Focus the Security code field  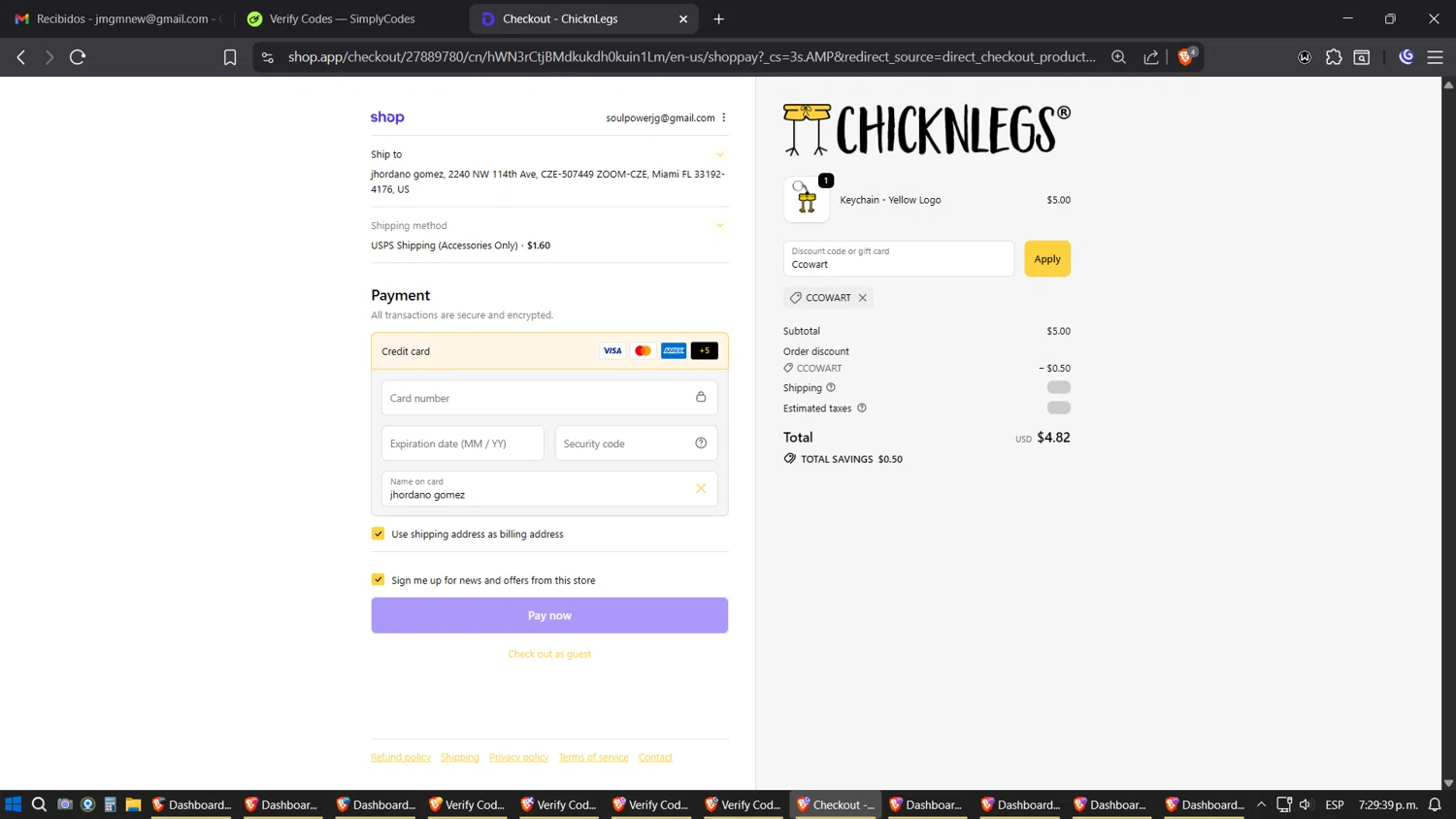(636, 443)
